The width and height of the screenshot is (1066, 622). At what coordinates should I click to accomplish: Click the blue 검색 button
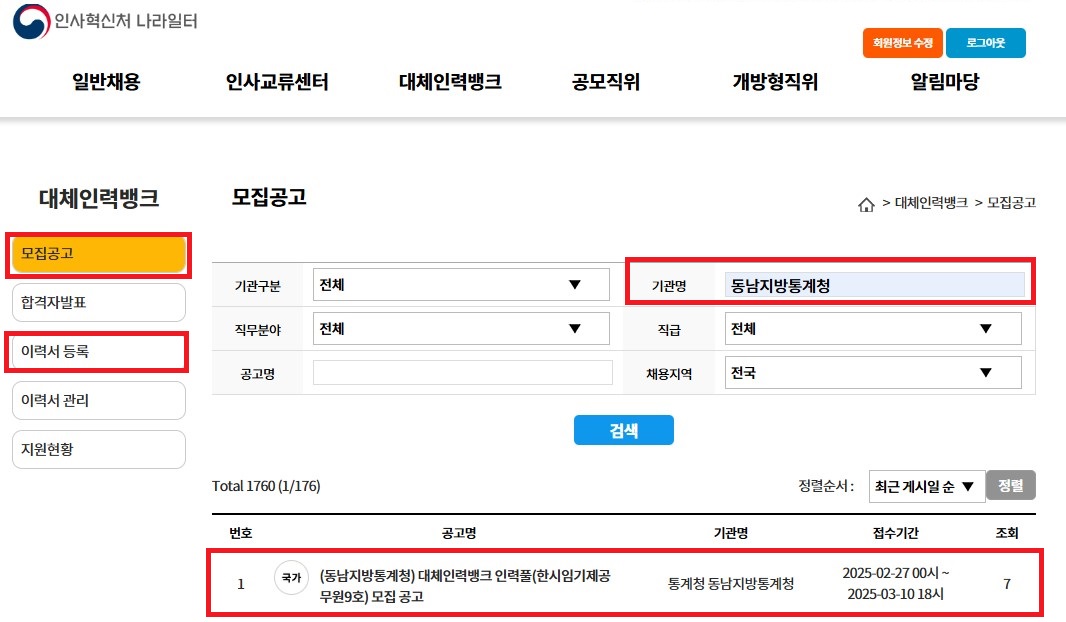[x=623, y=430]
